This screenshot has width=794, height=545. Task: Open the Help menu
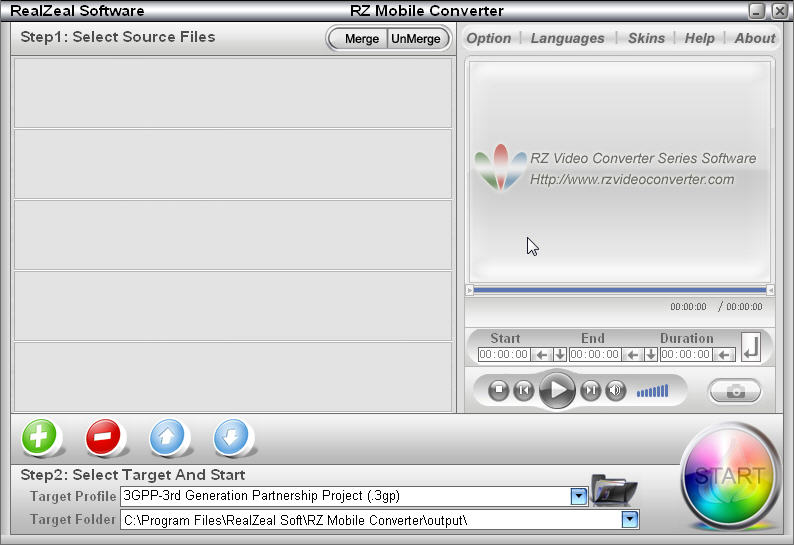(699, 38)
